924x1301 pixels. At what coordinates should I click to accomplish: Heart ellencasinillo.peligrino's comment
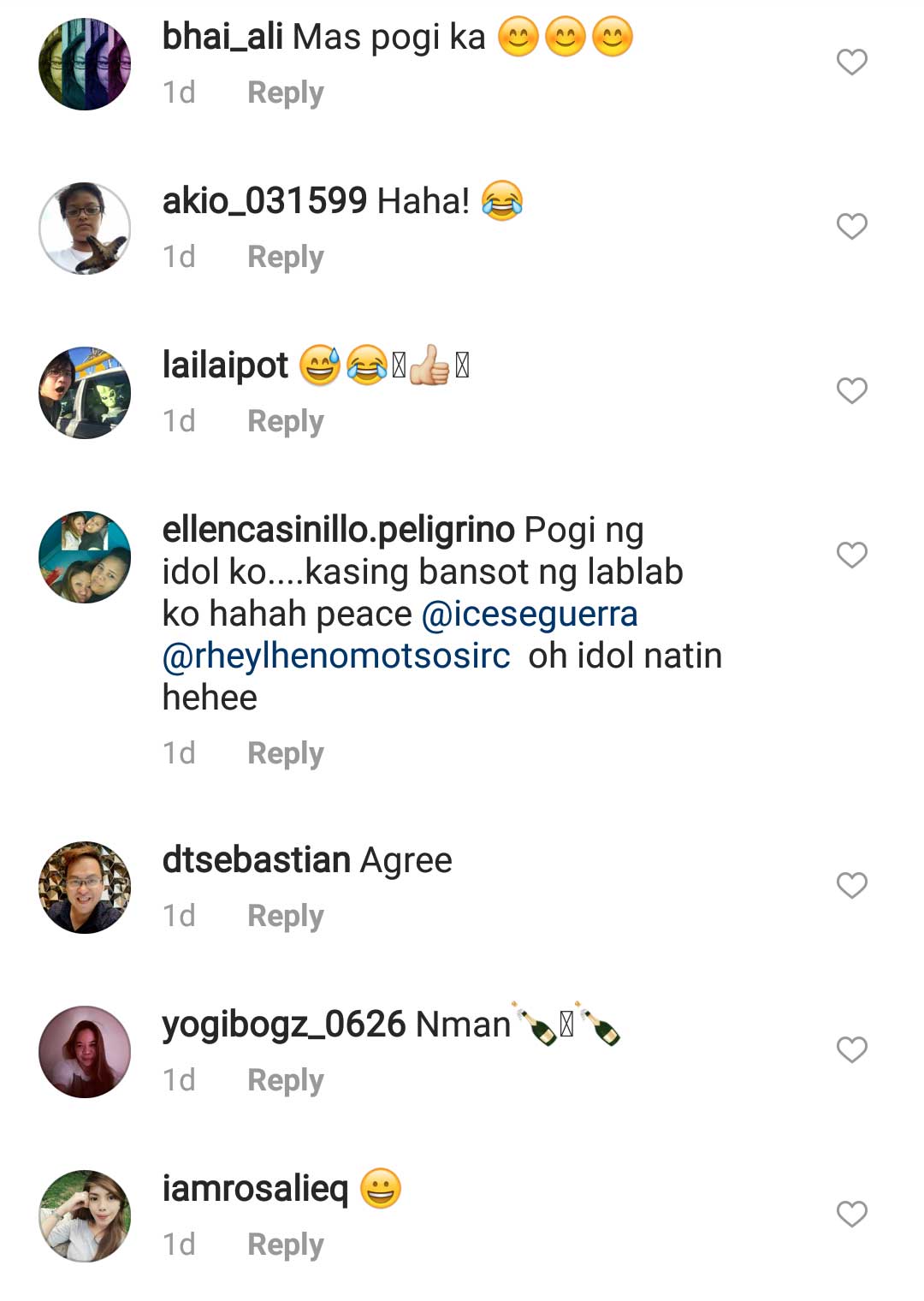point(851,555)
